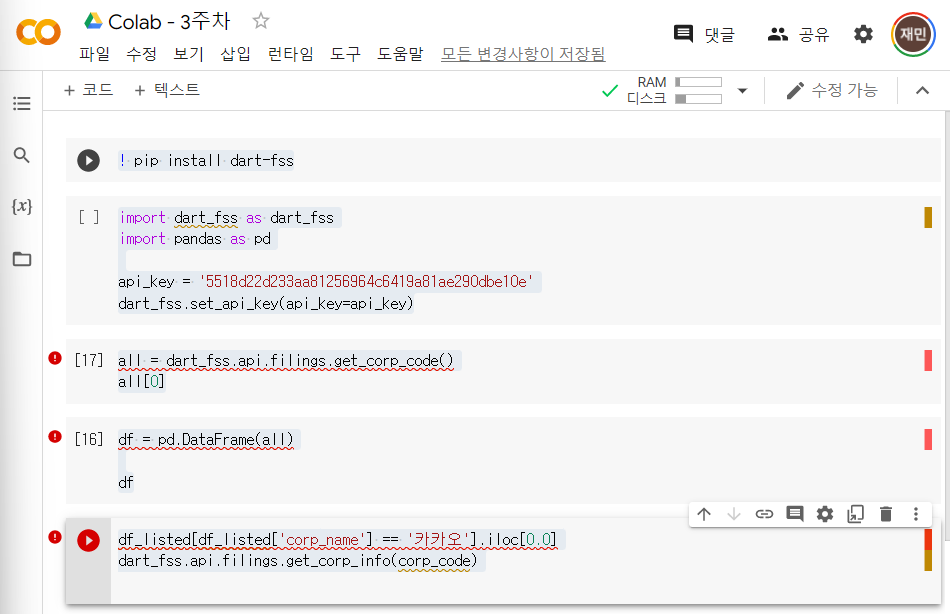Add a new code cell with + 코드

click(x=88, y=90)
